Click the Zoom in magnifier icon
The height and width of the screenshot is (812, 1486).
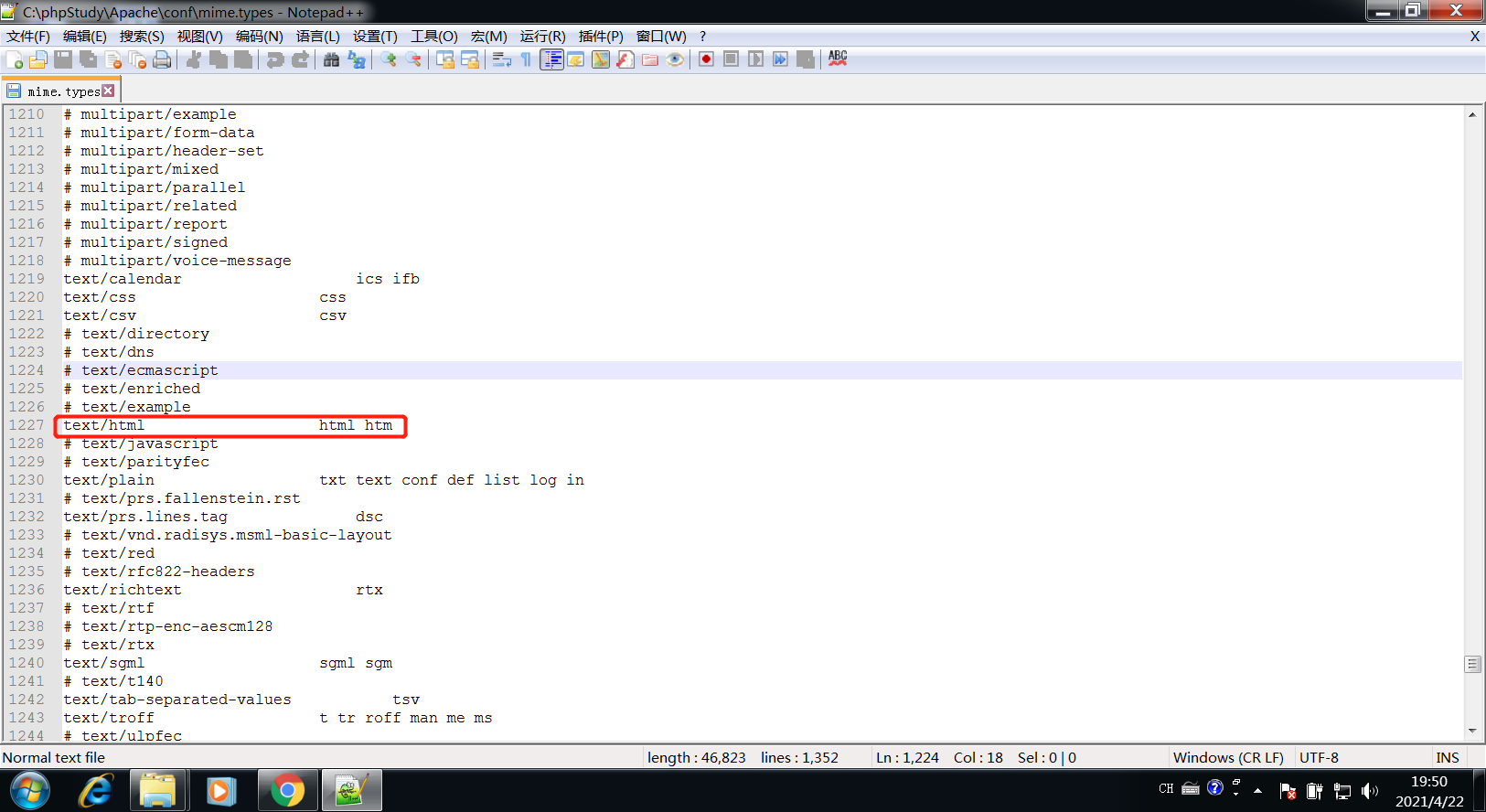389,59
